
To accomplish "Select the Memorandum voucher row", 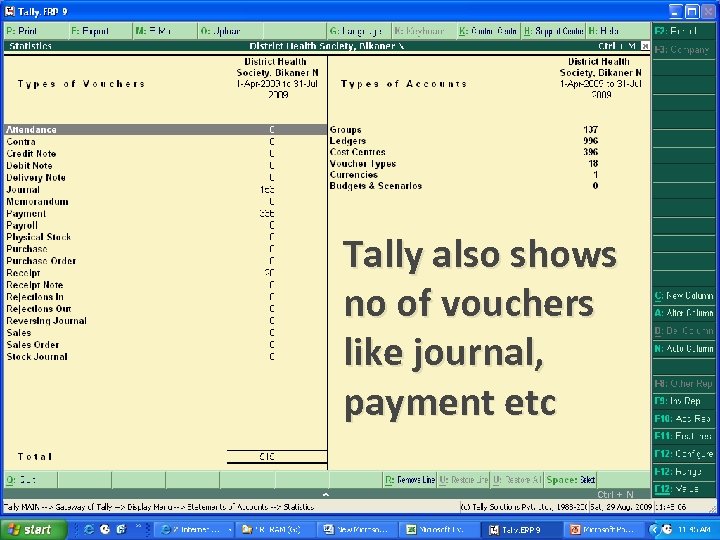I will 165,202.
